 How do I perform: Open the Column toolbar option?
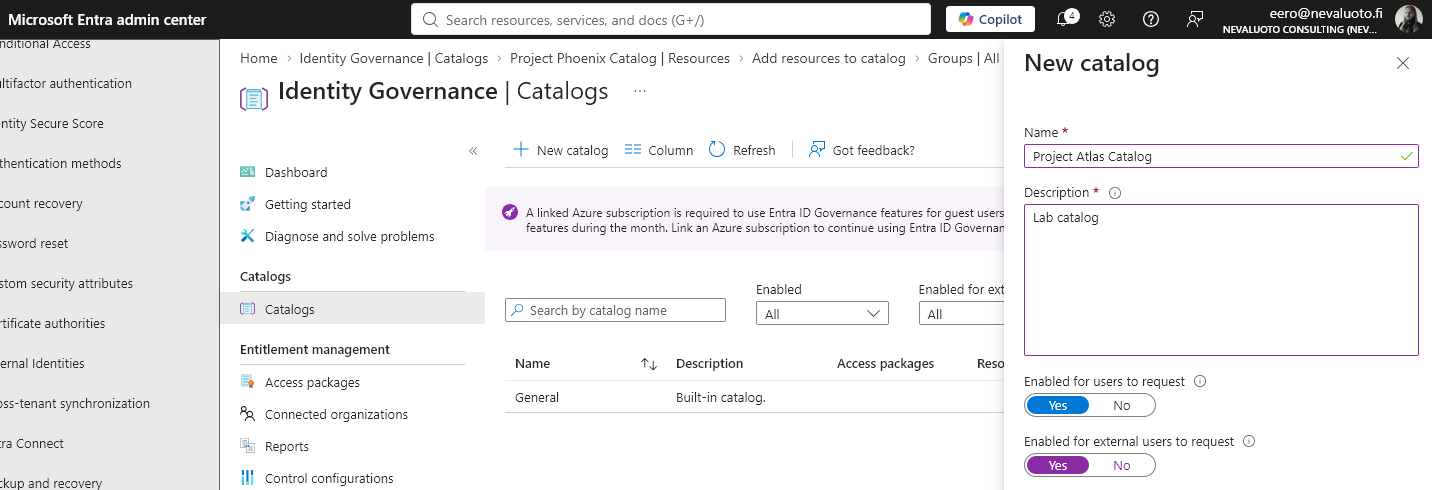coord(658,150)
